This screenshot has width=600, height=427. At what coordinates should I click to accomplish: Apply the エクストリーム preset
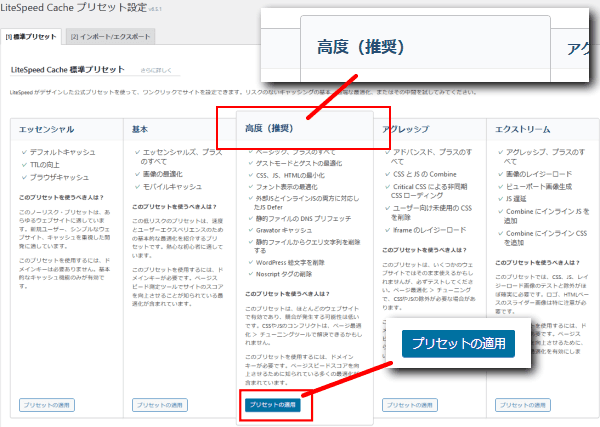[x=523, y=405]
